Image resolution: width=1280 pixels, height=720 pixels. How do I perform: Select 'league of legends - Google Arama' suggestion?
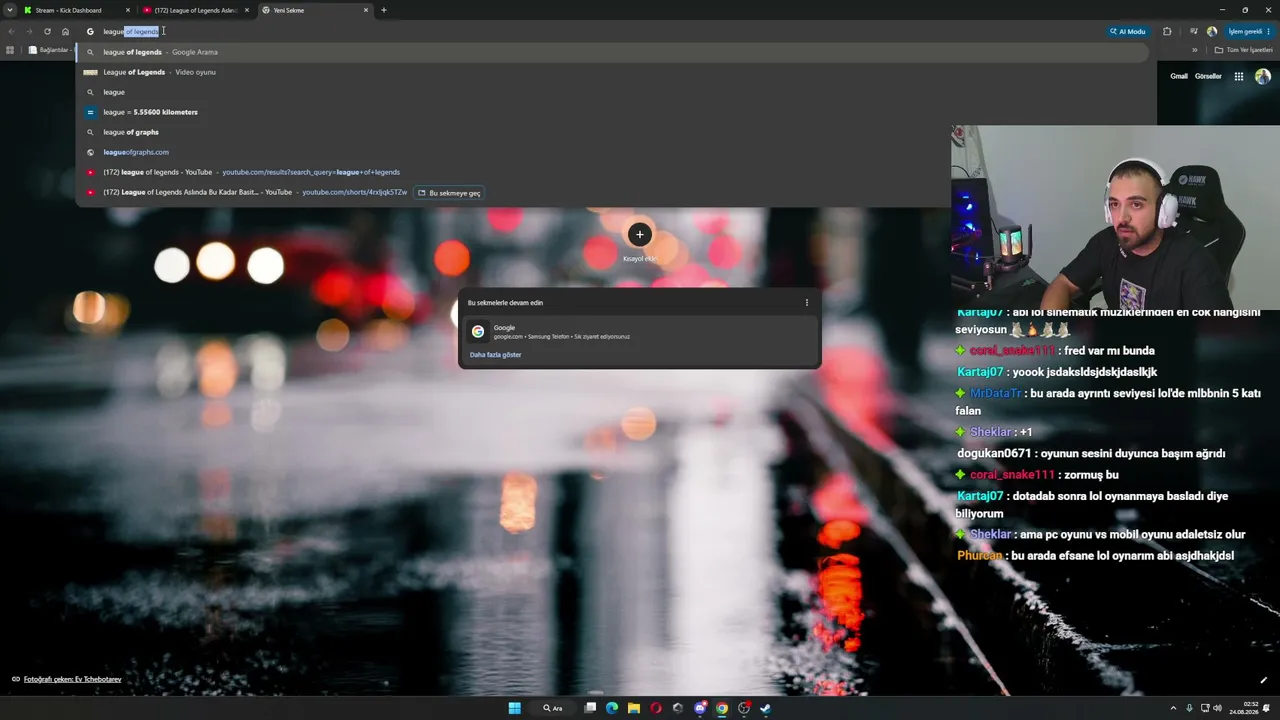(x=612, y=52)
